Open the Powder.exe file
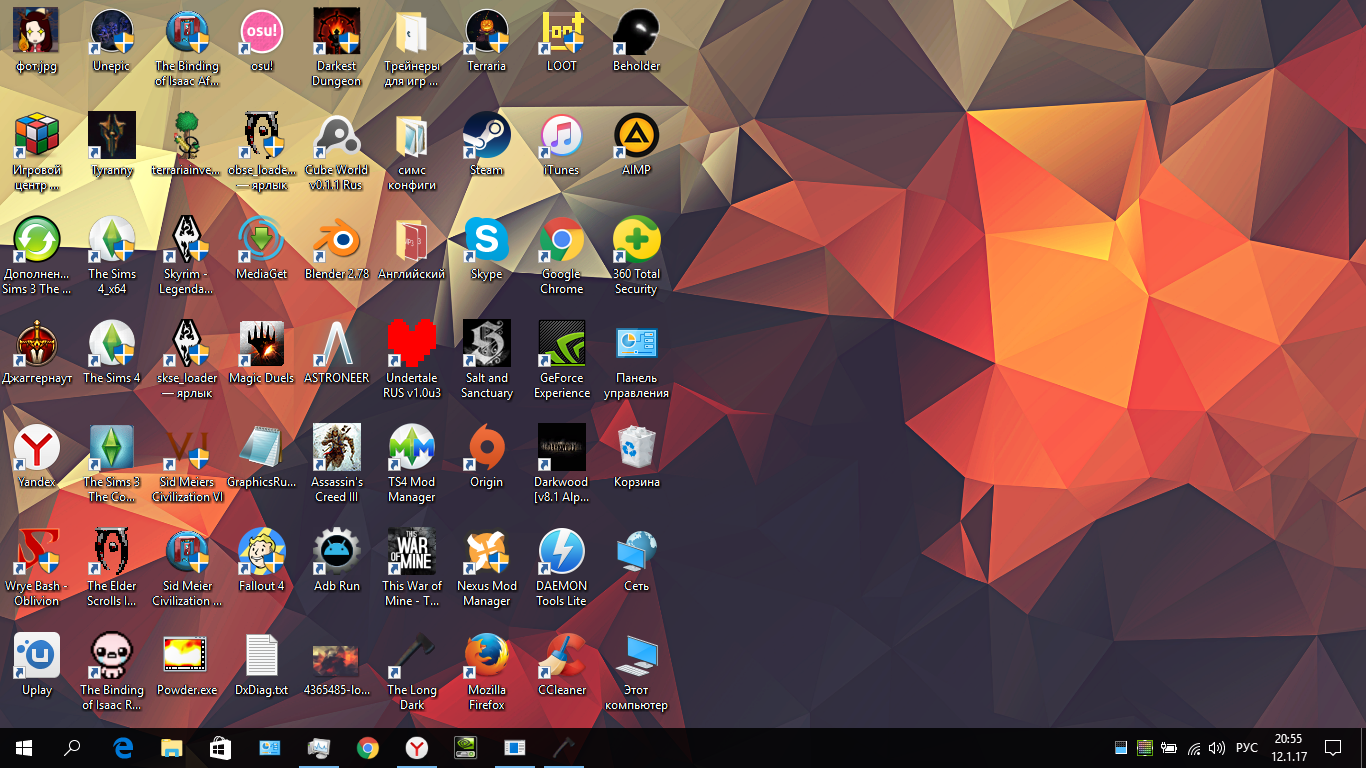Screen dimensions: 1366x768 [187, 656]
